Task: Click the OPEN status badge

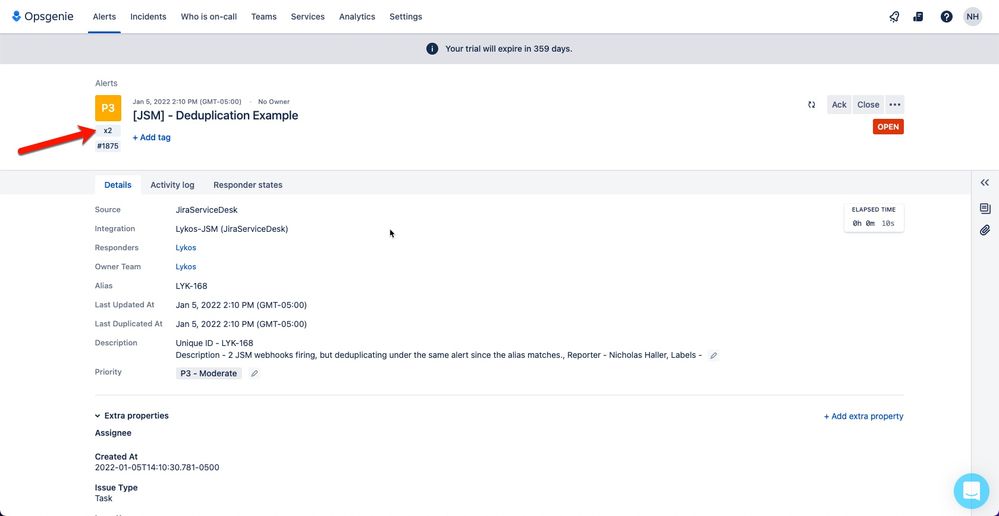Action: (x=888, y=127)
